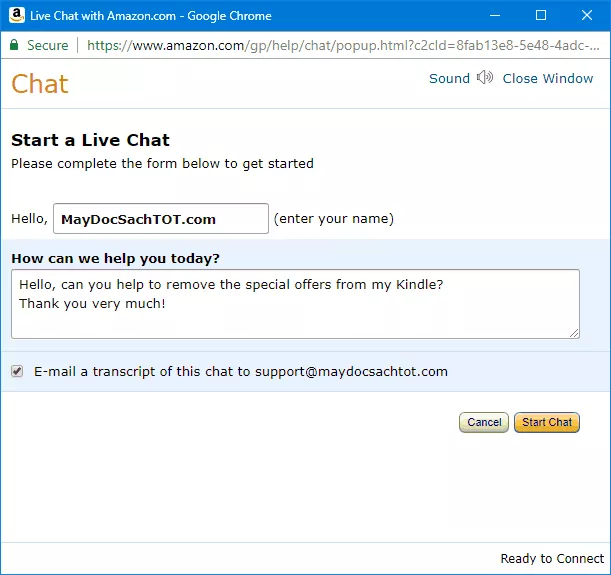Click 'Please complete the form below' text
Viewport: 611px width, 575px height.
click(x=162, y=164)
